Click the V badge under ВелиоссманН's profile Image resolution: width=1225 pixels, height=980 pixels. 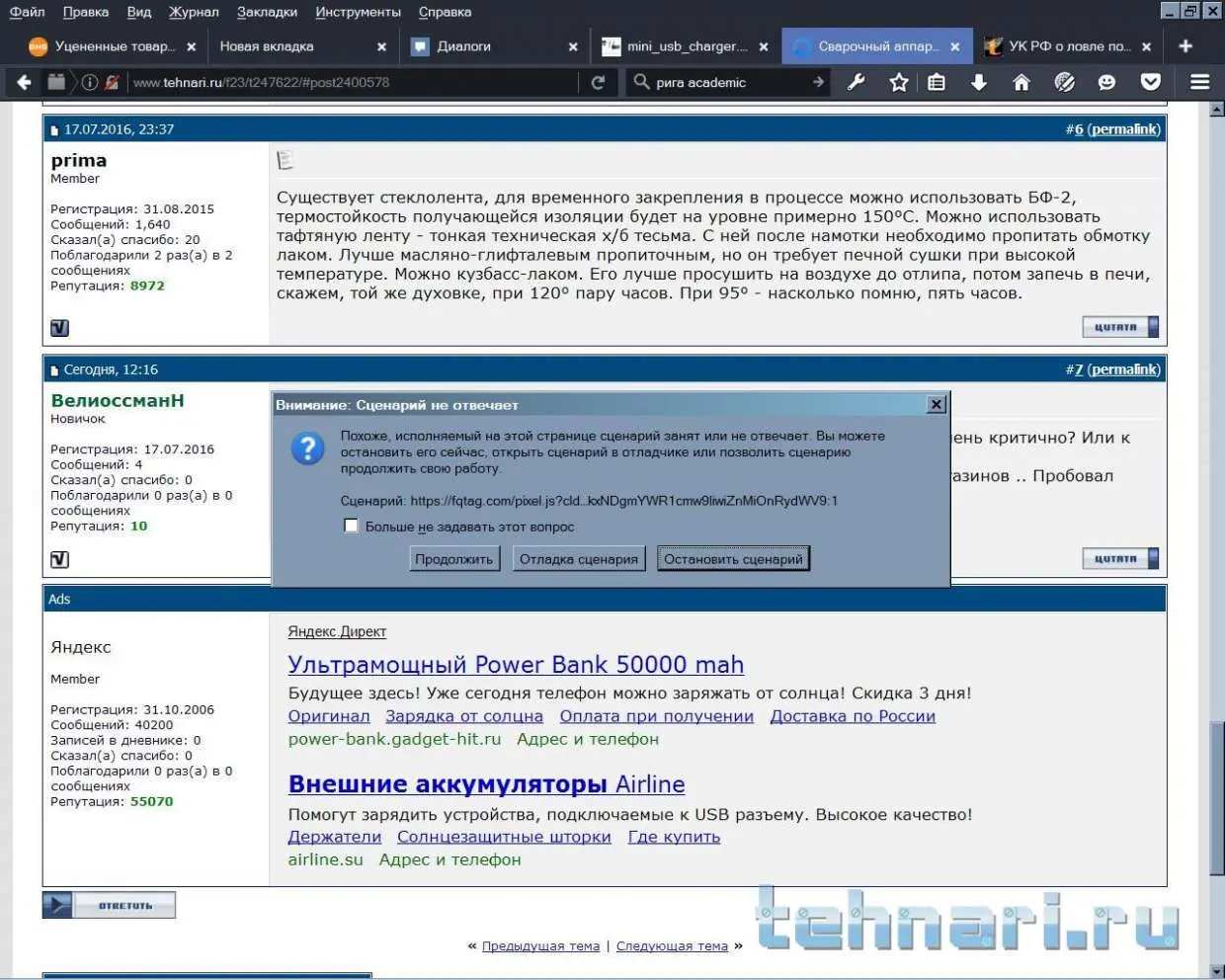point(59,559)
